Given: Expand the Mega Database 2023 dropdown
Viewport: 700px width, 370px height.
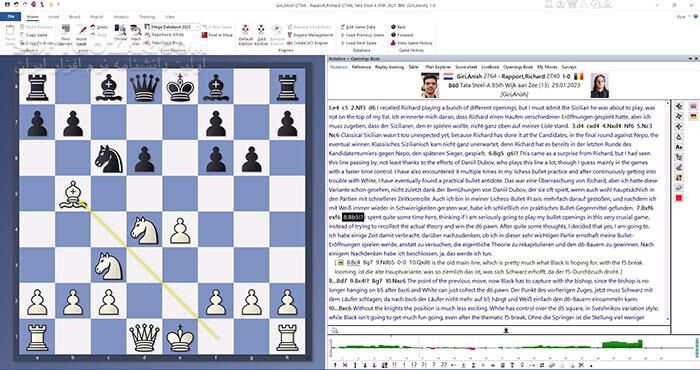Looking at the screenshot, I should (197, 27).
